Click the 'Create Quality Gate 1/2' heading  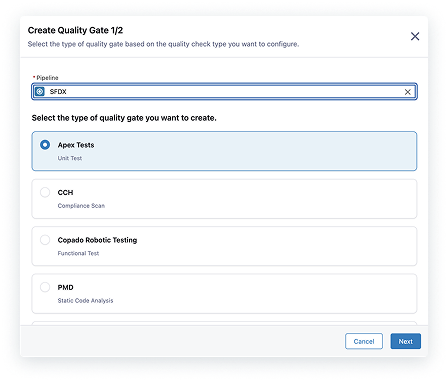[75, 30]
